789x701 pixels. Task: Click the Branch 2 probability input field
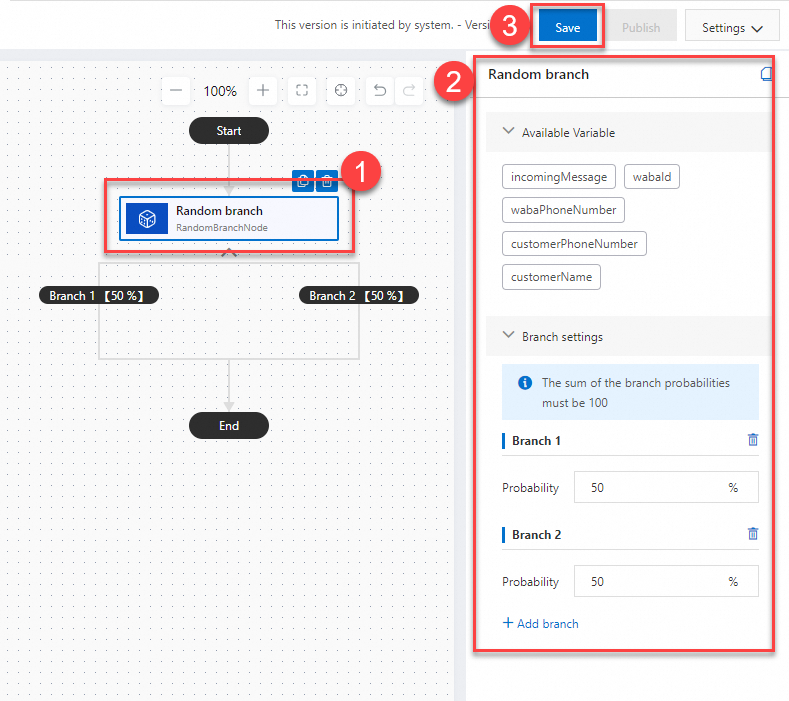pyautogui.click(x=666, y=581)
